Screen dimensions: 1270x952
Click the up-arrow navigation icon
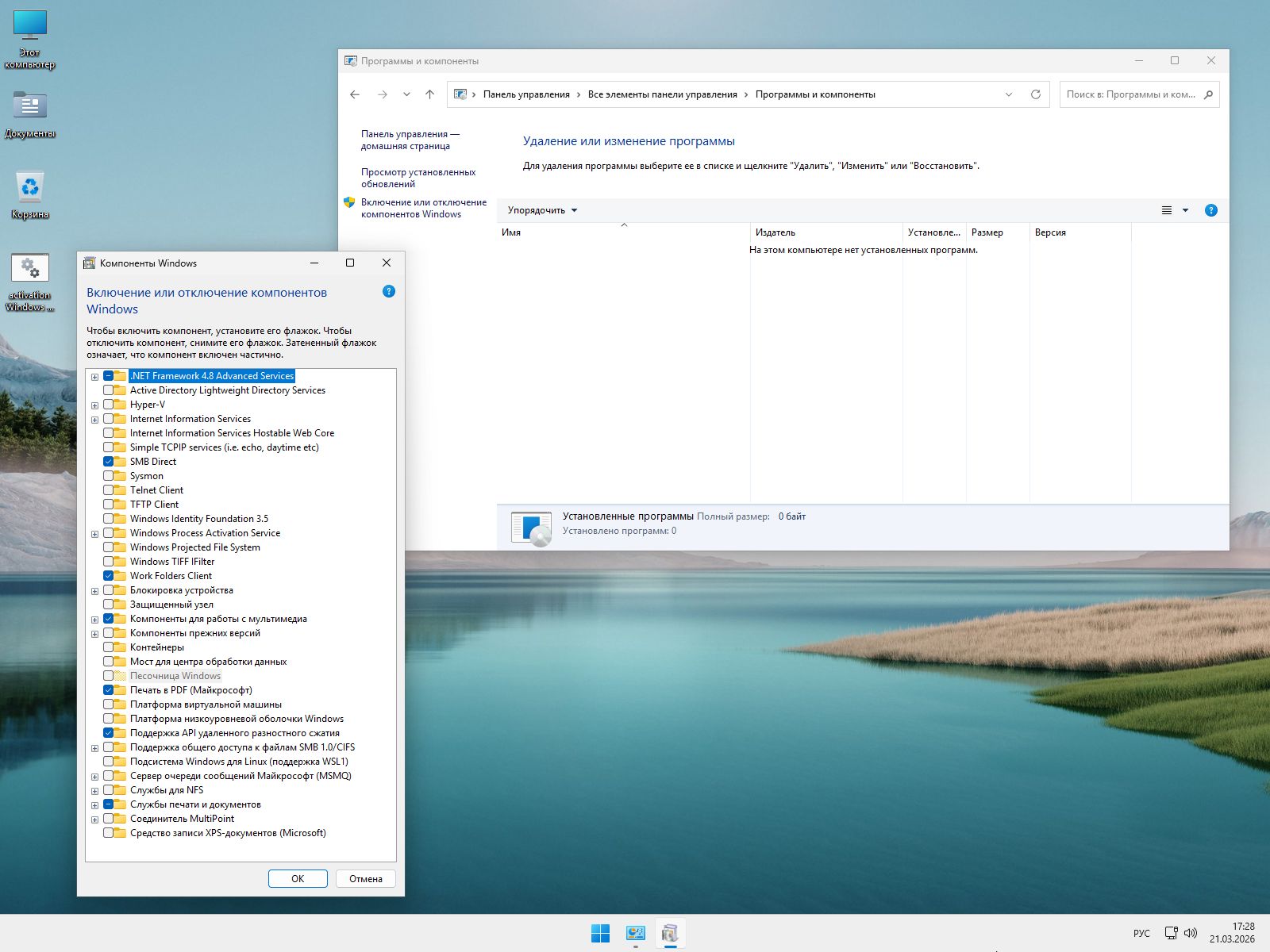[429, 94]
